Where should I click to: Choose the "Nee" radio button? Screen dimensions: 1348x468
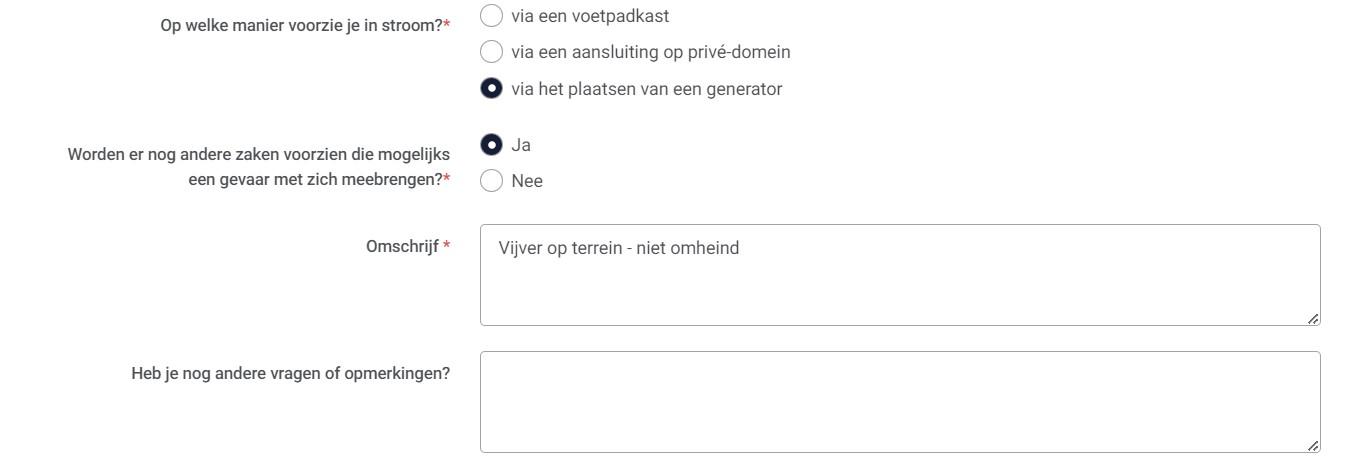[x=491, y=181]
